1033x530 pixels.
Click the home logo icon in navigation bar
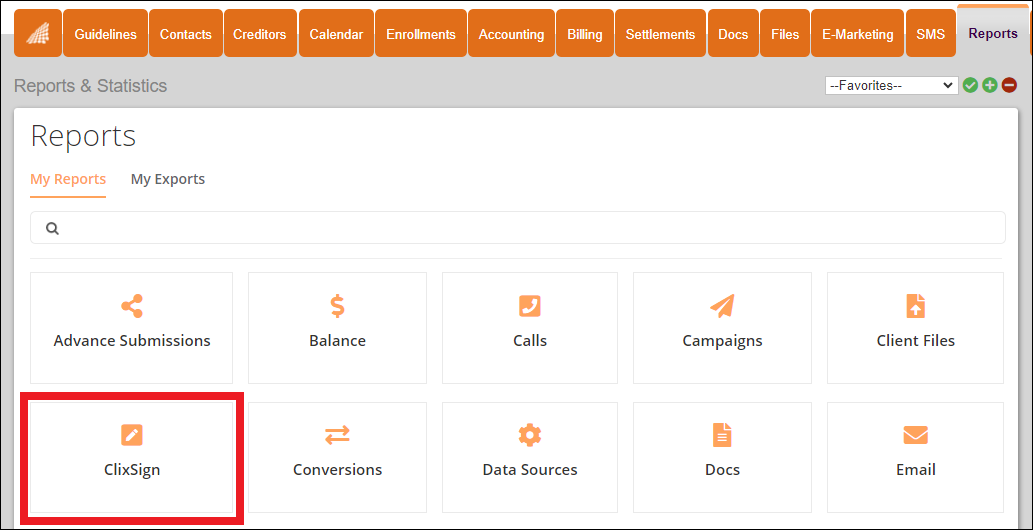tap(38, 34)
